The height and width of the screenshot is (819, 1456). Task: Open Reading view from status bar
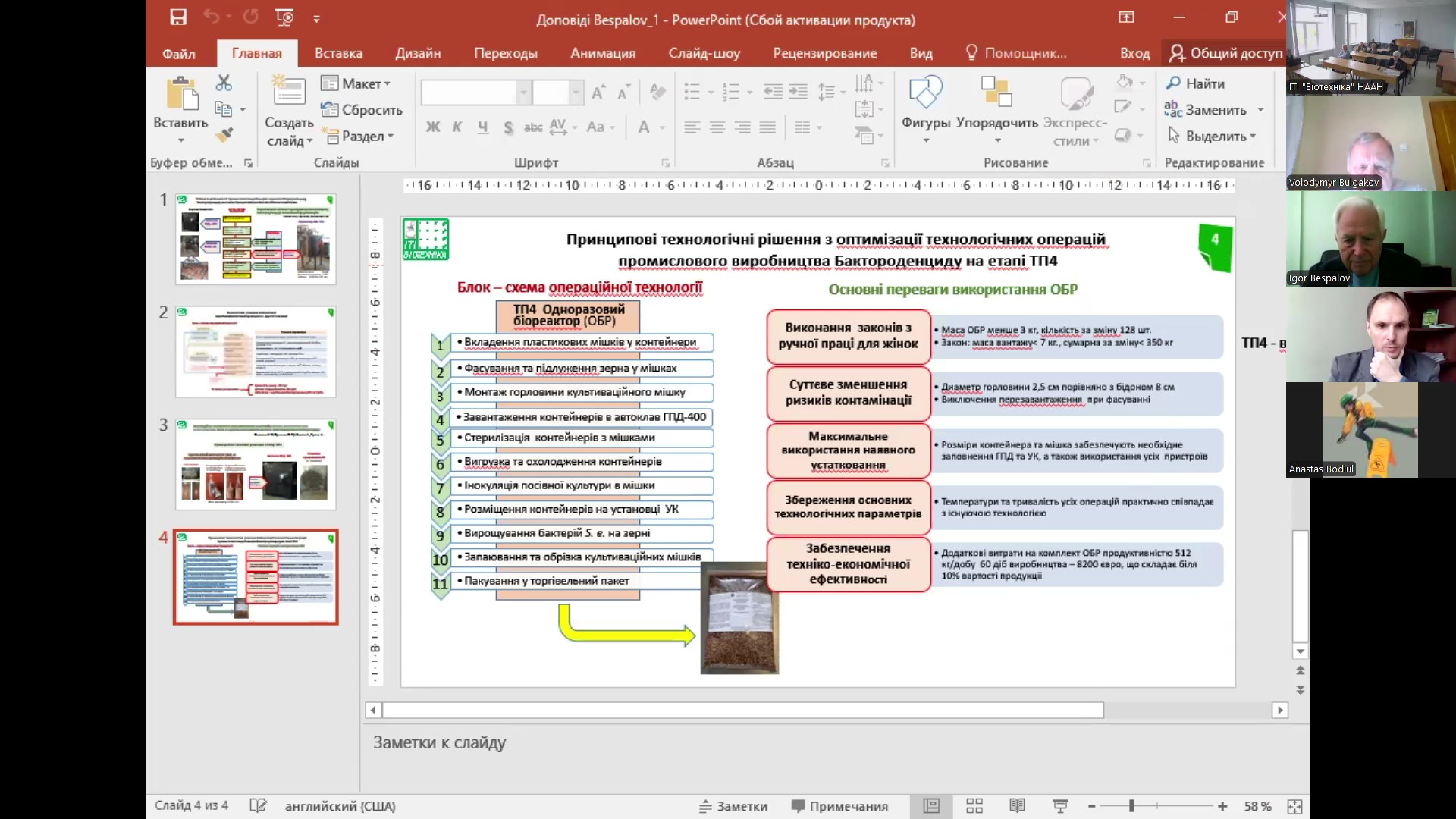pos(1017,806)
